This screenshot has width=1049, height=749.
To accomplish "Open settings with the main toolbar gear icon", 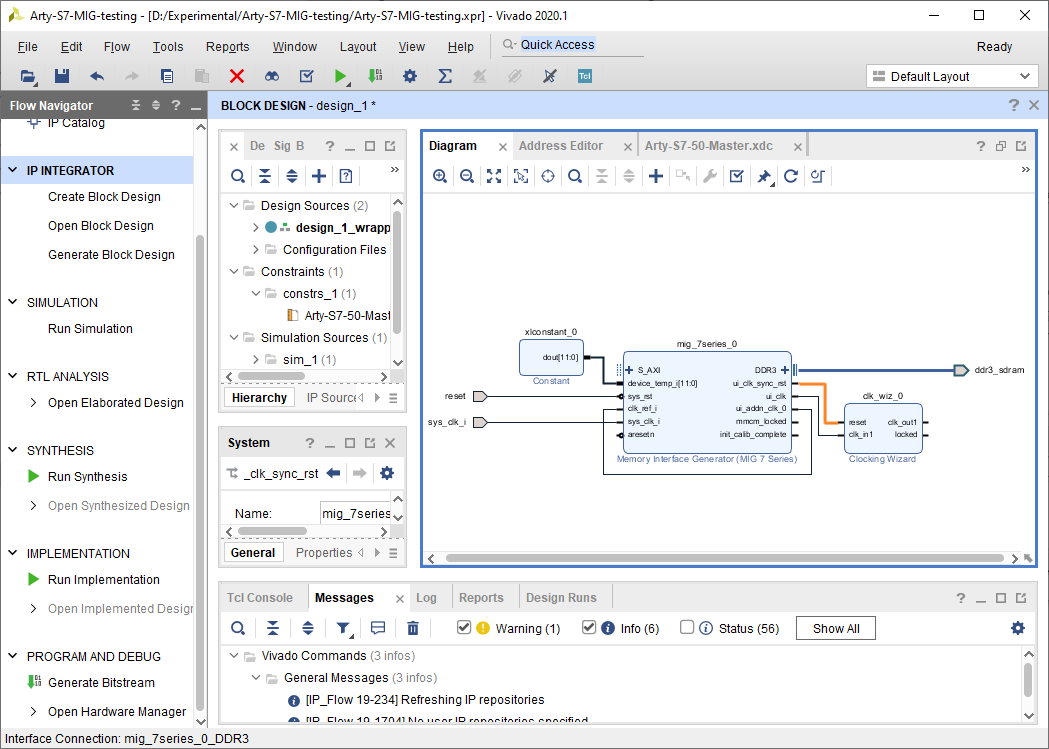I will point(410,76).
